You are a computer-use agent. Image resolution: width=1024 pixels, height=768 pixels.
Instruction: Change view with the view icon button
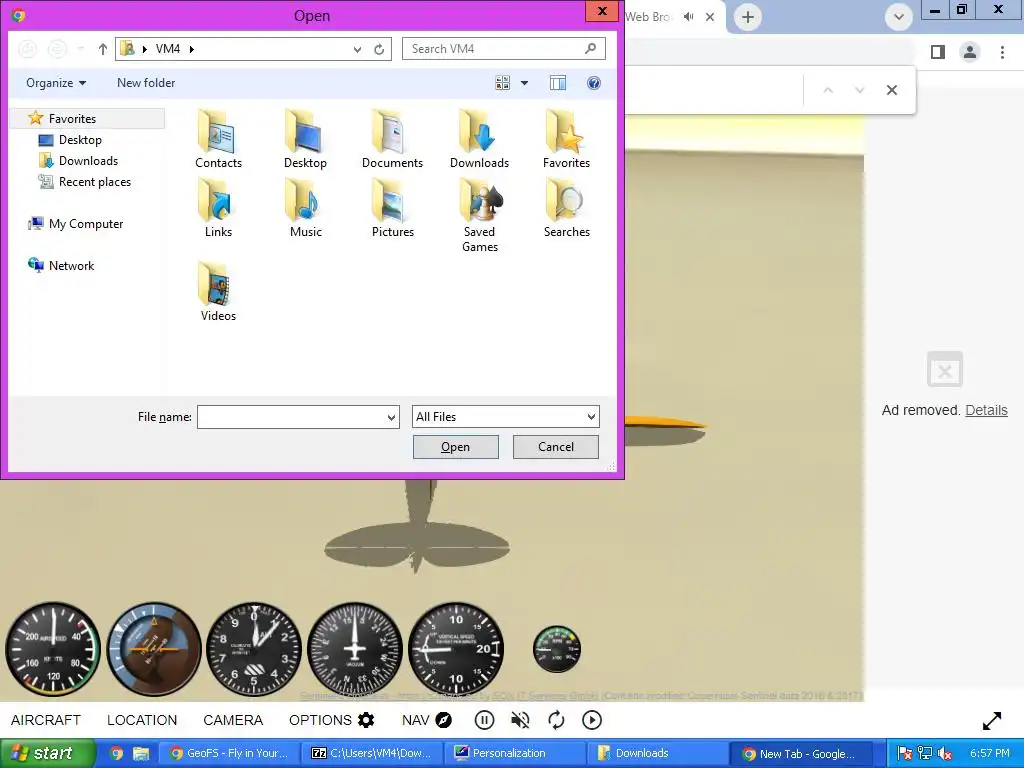click(x=502, y=83)
